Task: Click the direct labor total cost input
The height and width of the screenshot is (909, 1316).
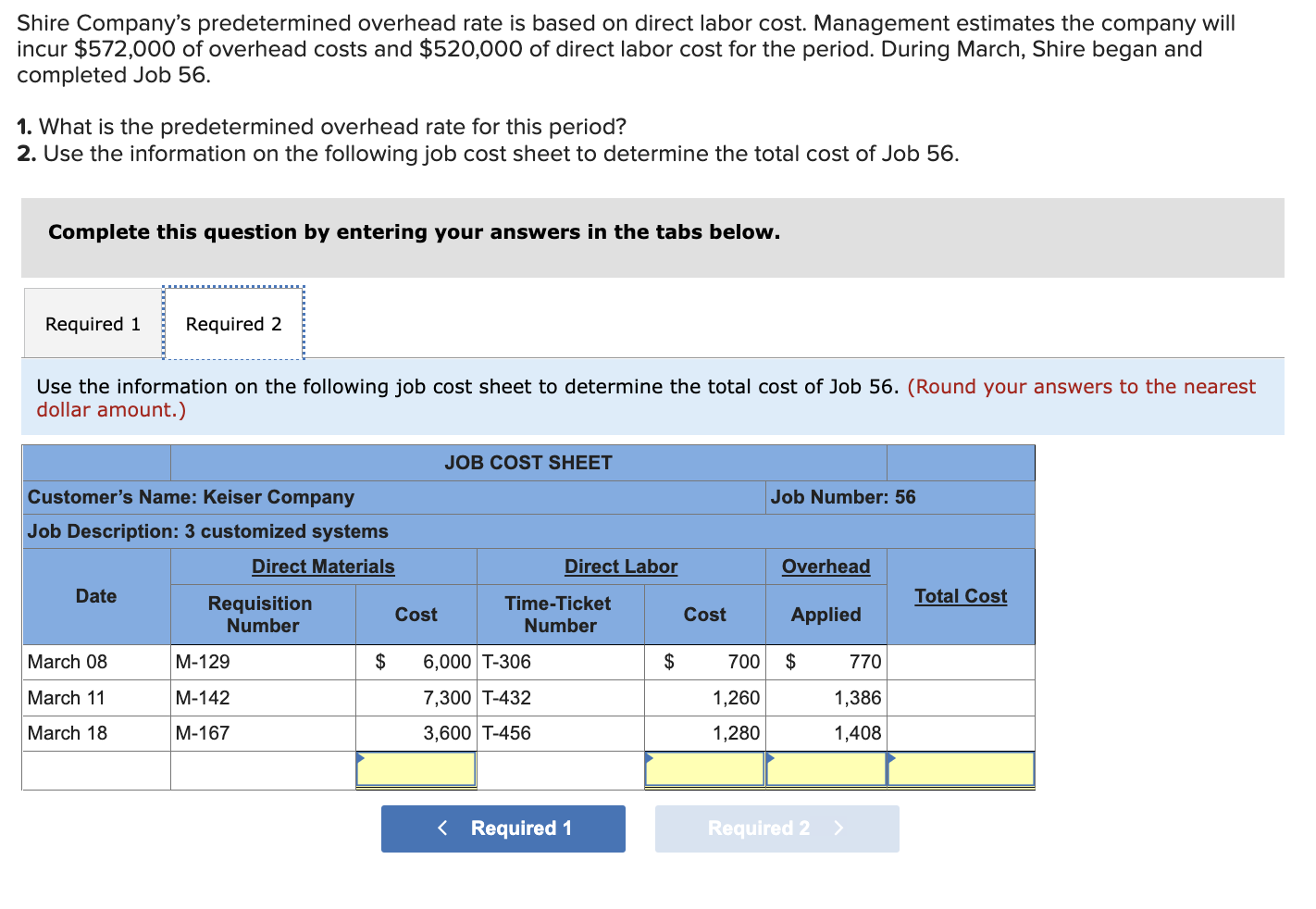Action: 705,769
